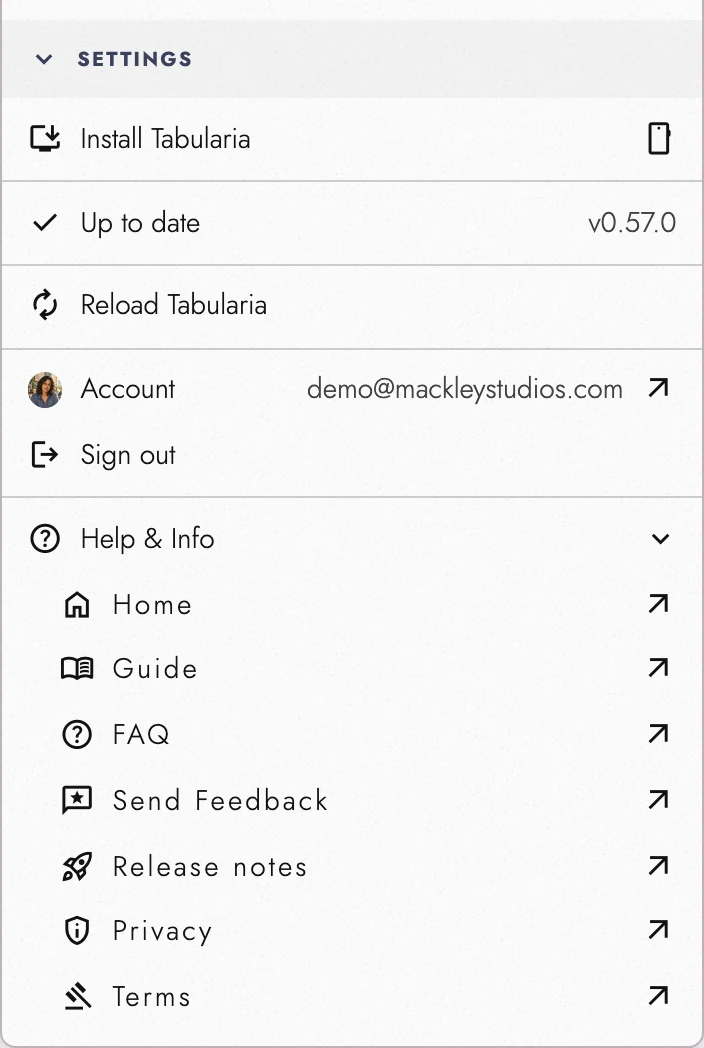The image size is (704, 1048).
Task: Click the Help & Info question mark icon
Action: pos(45,539)
